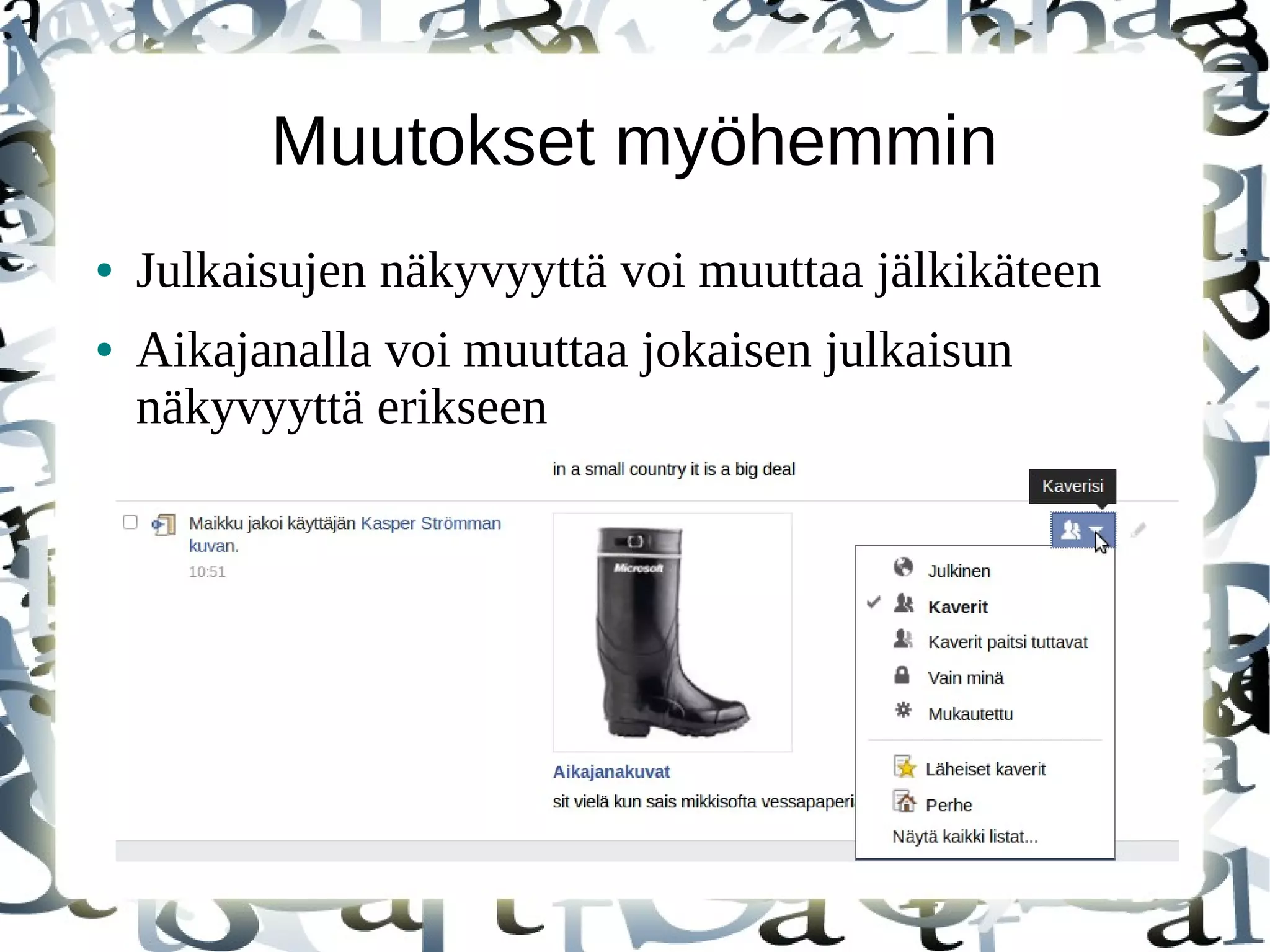Click the share-story icon next to Maikku

[164, 525]
